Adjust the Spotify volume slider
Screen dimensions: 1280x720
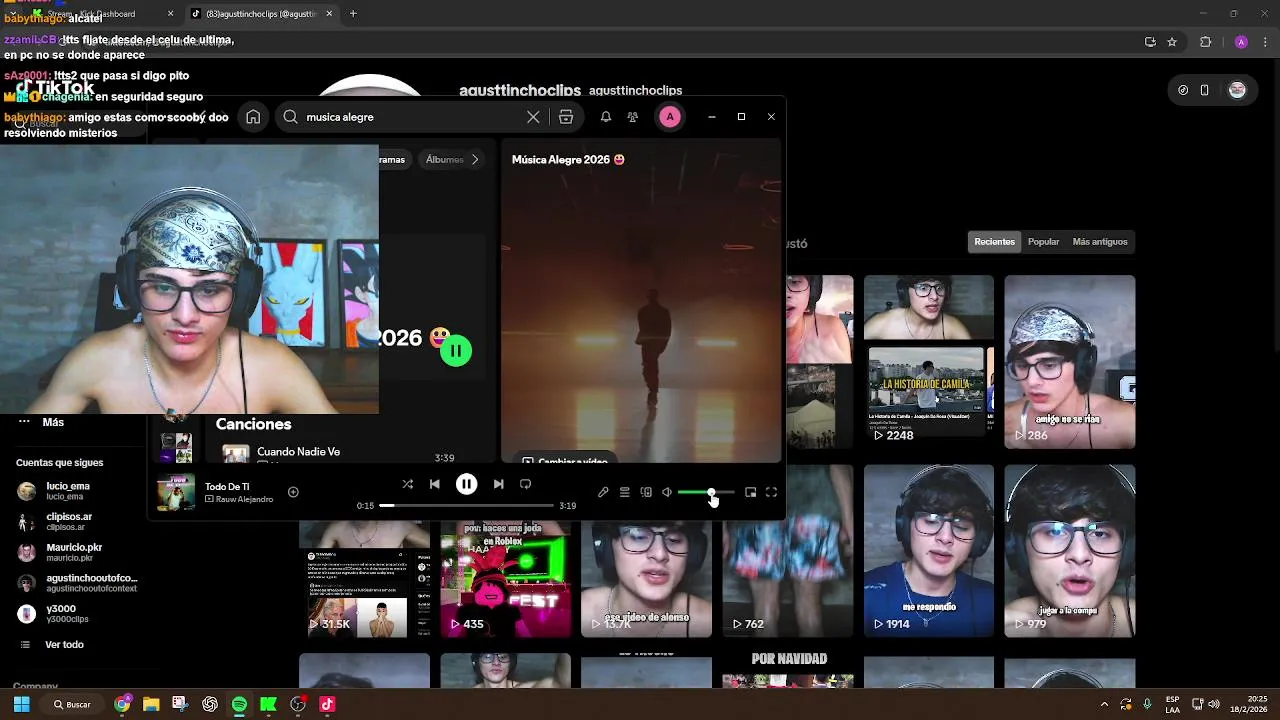(706, 492)
